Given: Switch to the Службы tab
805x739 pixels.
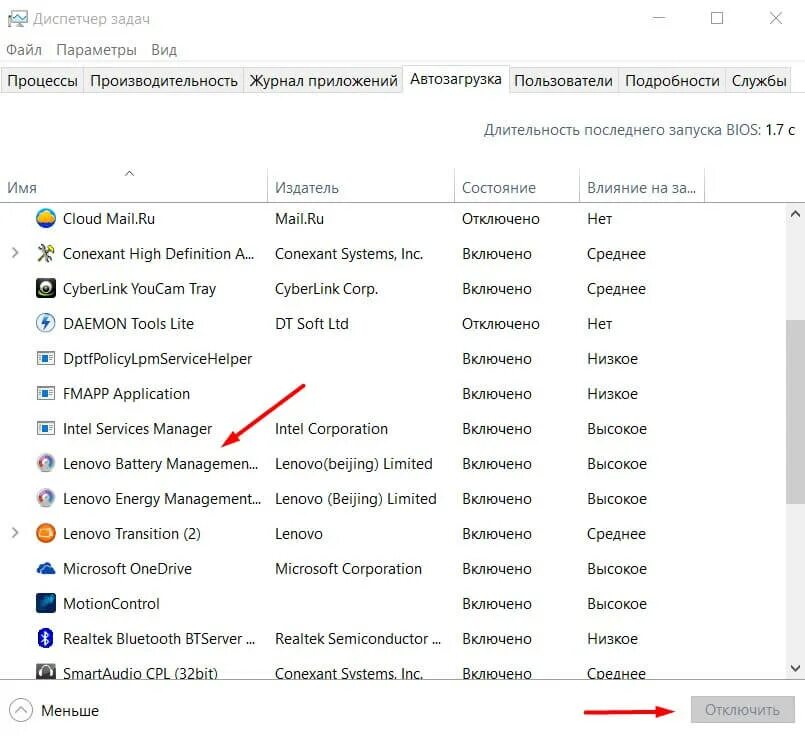Looking at the screenshot, I should pyautogui.click(x=758, y=81).
